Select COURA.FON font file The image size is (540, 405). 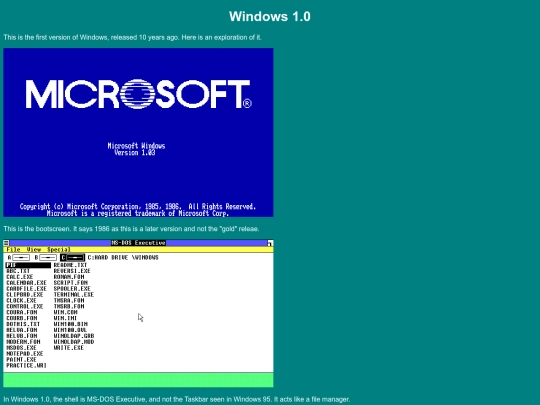[22, 312]
